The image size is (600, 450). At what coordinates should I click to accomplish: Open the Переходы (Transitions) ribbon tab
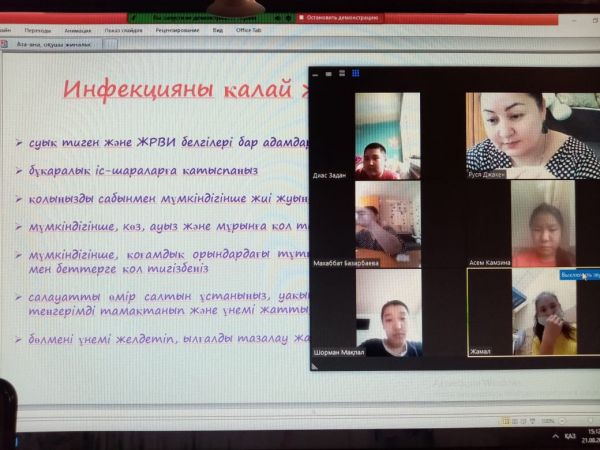38,30
